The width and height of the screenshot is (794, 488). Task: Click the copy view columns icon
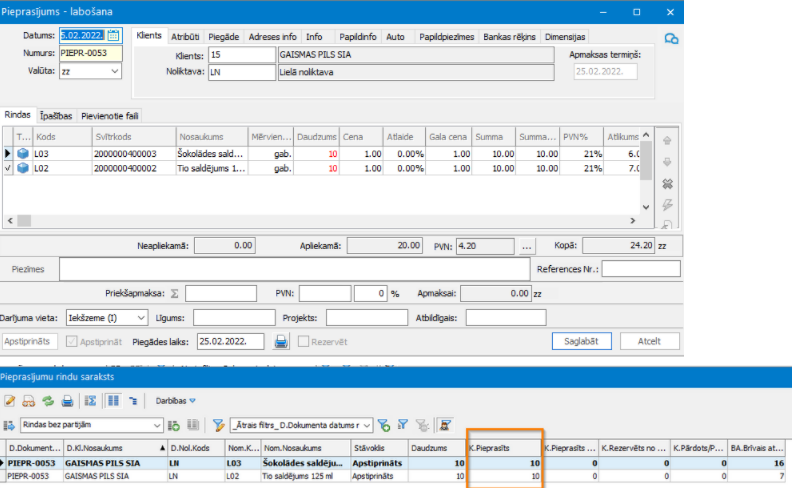coord(193,425)
